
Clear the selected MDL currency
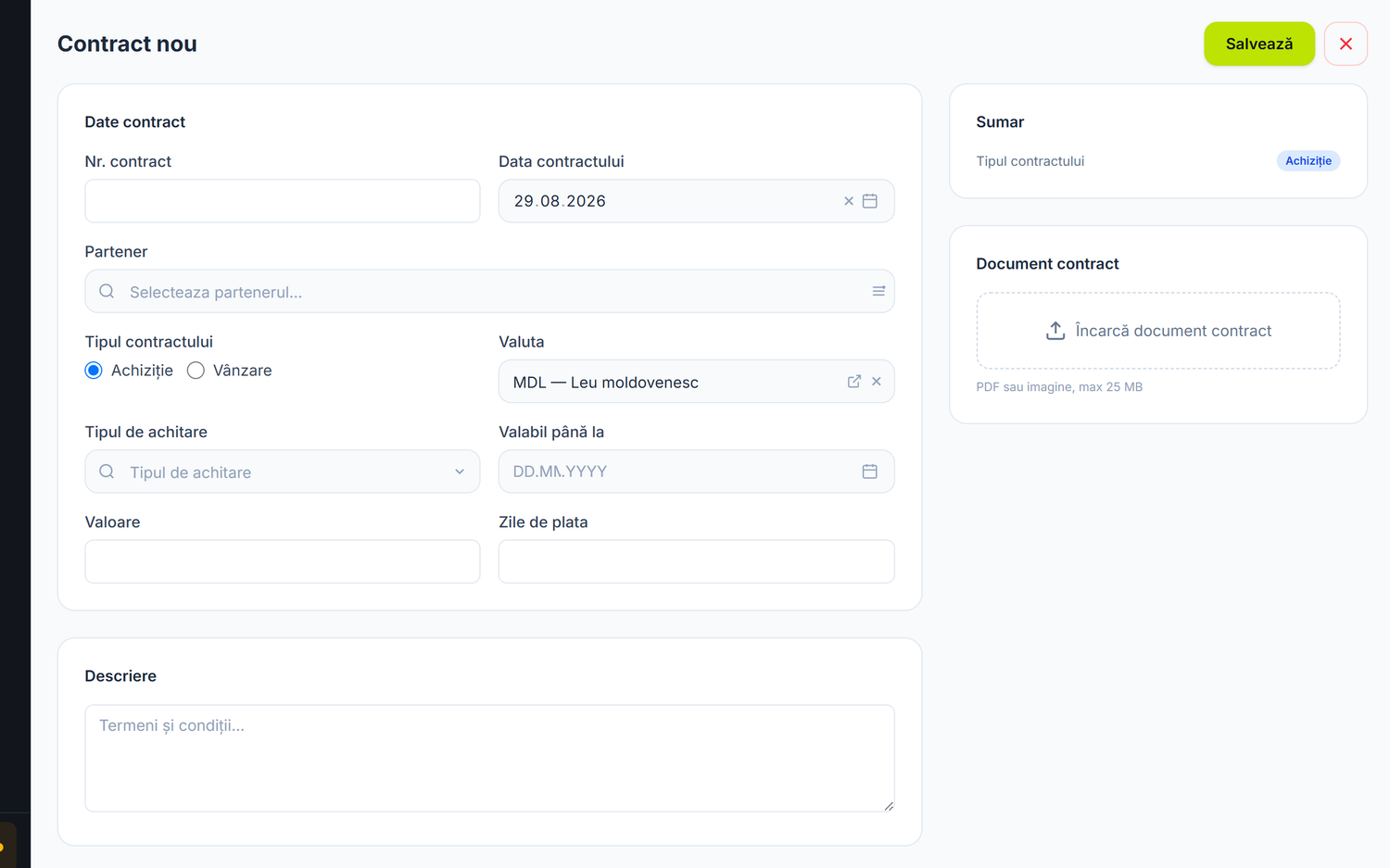click(877, 382)
